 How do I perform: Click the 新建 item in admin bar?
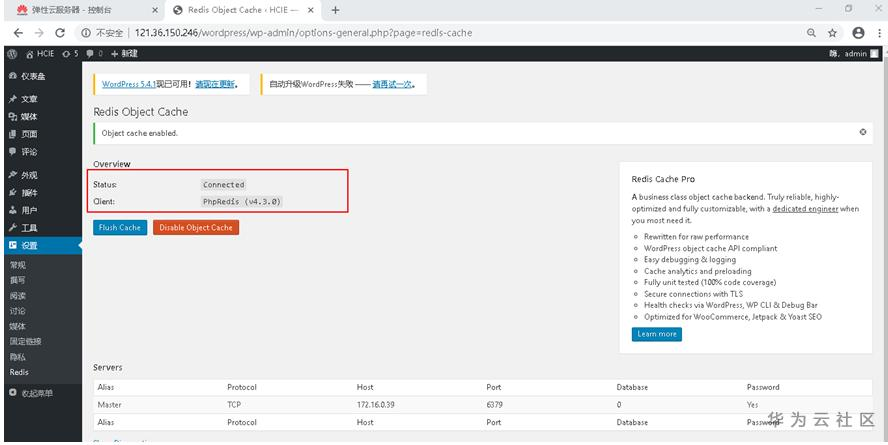coord(124,54)
